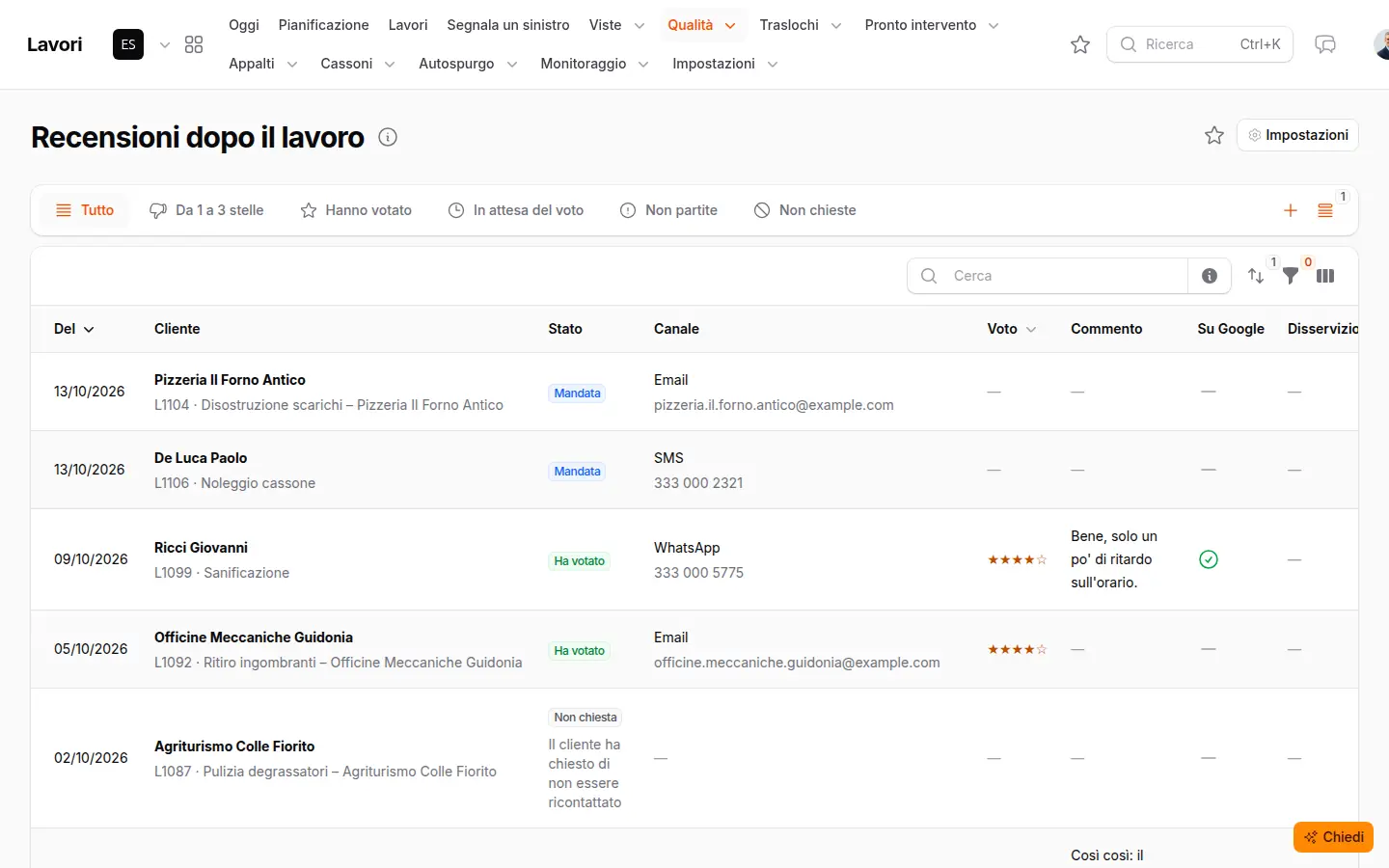Image resolution: width=1389 pixels, height=868 pixels.
Task: Click job line L1106 · Noleggio cassone
Action: 234,483
